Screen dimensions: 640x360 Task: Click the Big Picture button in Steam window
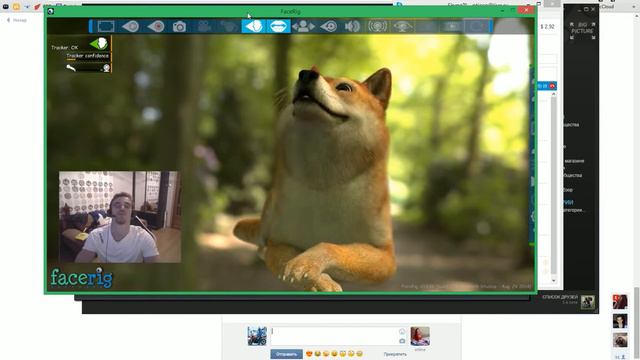pyautogui.click(x=582, y=31)
